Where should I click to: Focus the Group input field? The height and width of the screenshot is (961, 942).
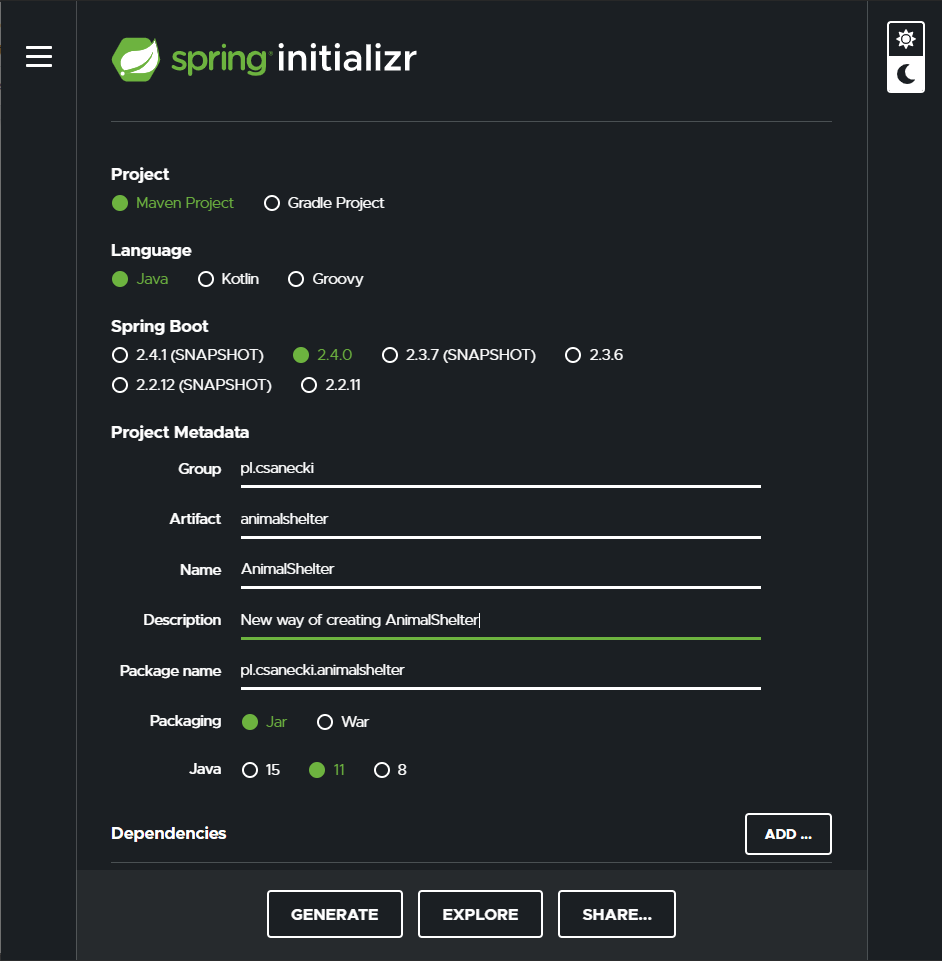(501, 469)
